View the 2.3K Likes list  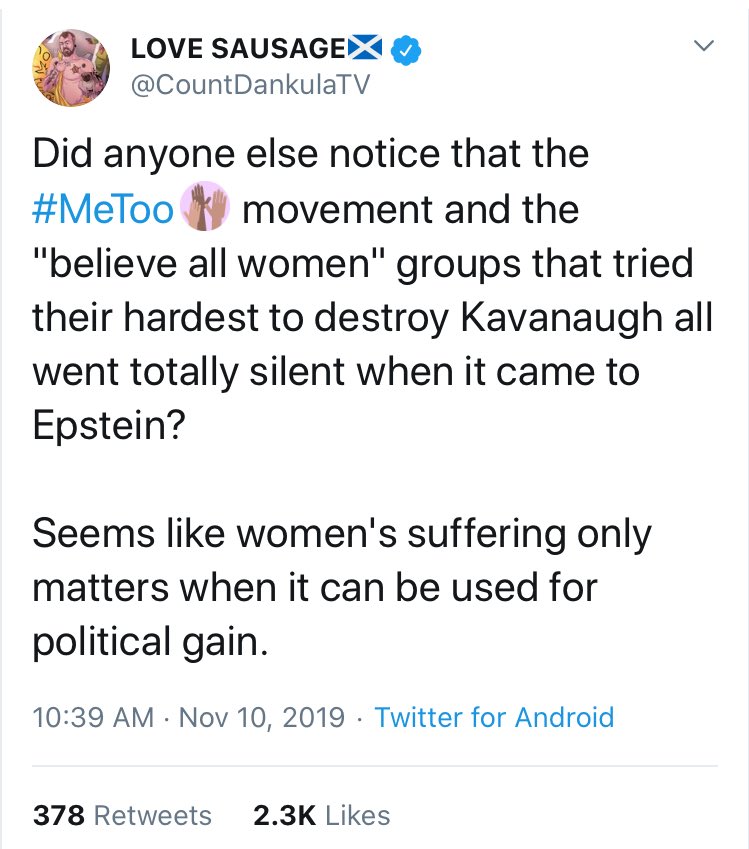tap(321, 815)
